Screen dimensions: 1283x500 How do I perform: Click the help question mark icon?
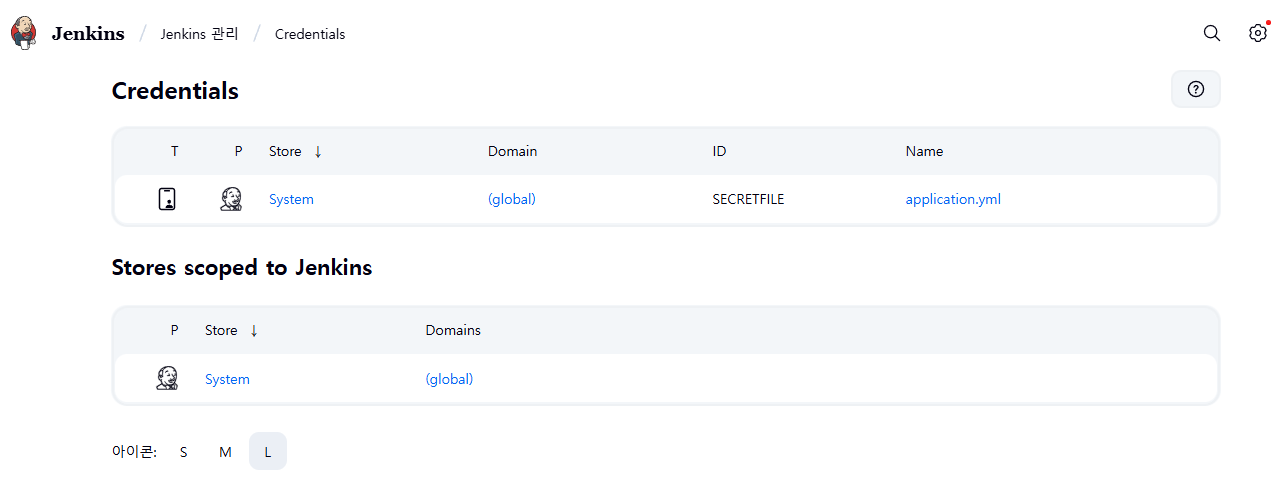pyautogui.click(x=1196, y=89)
